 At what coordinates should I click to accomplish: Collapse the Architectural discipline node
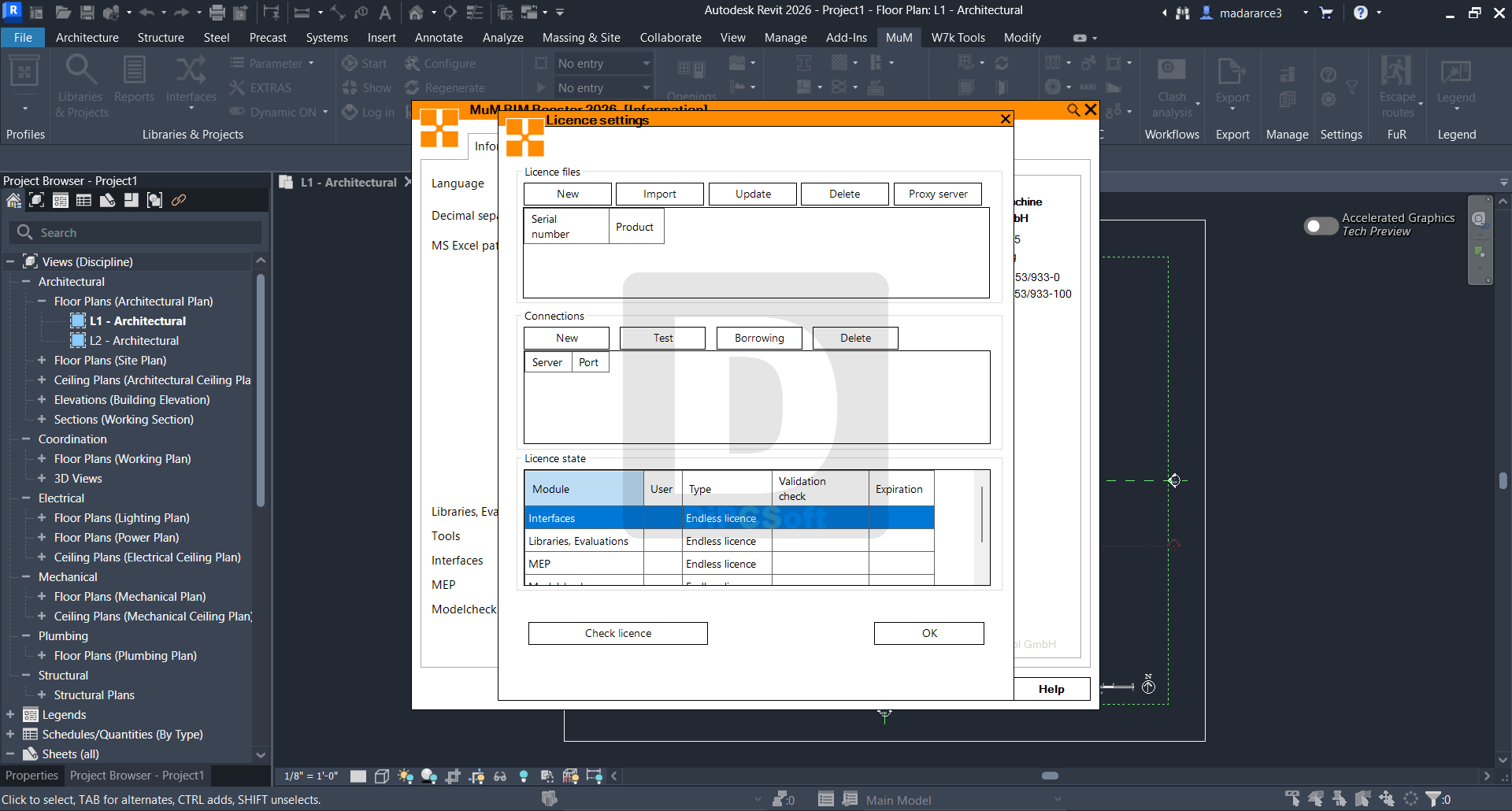pos(26,281)
